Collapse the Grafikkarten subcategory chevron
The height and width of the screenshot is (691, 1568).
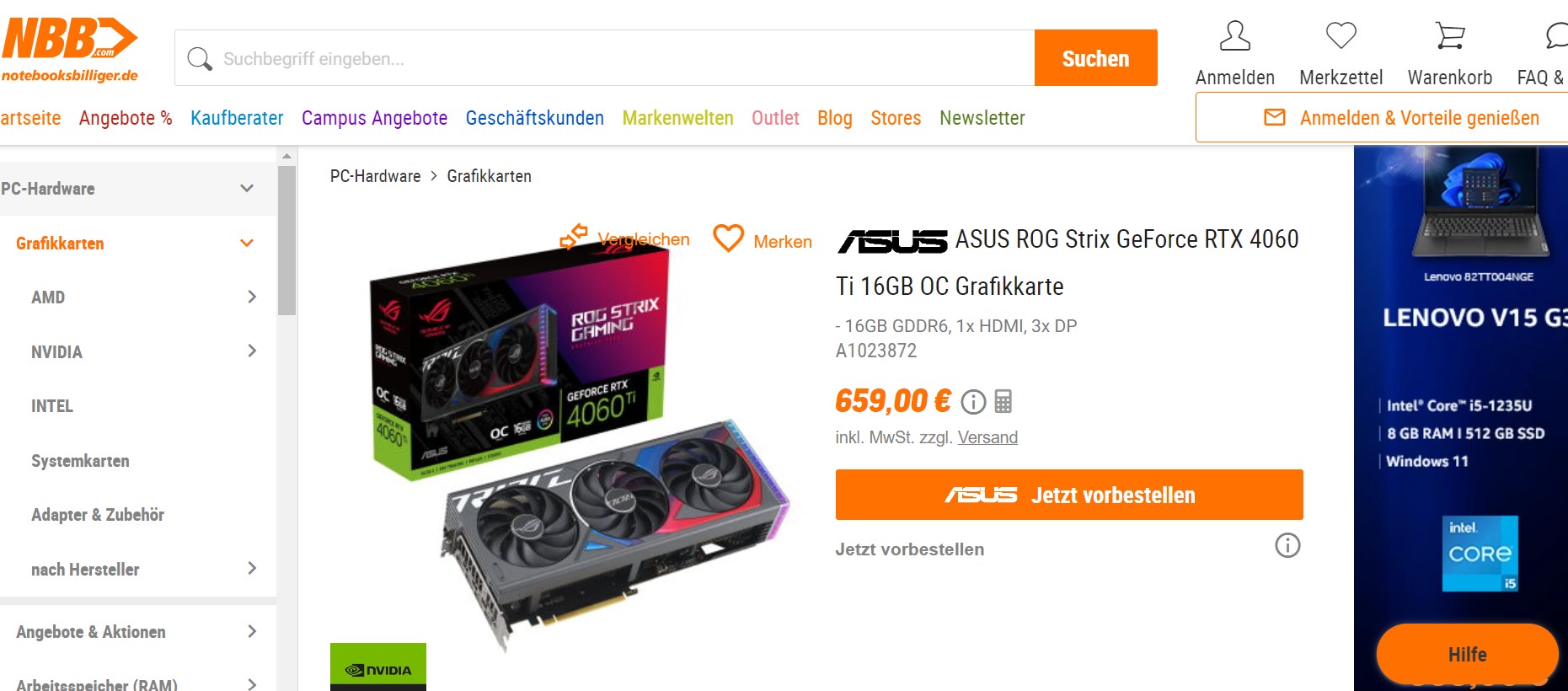[x=247, y=244]
